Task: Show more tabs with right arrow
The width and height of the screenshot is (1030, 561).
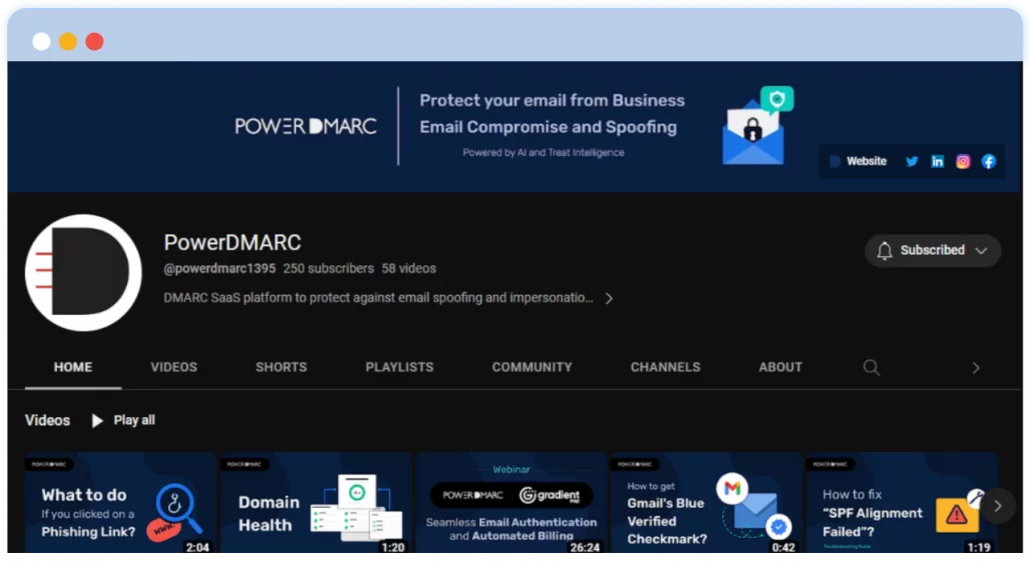Action: tap(975, 368)
